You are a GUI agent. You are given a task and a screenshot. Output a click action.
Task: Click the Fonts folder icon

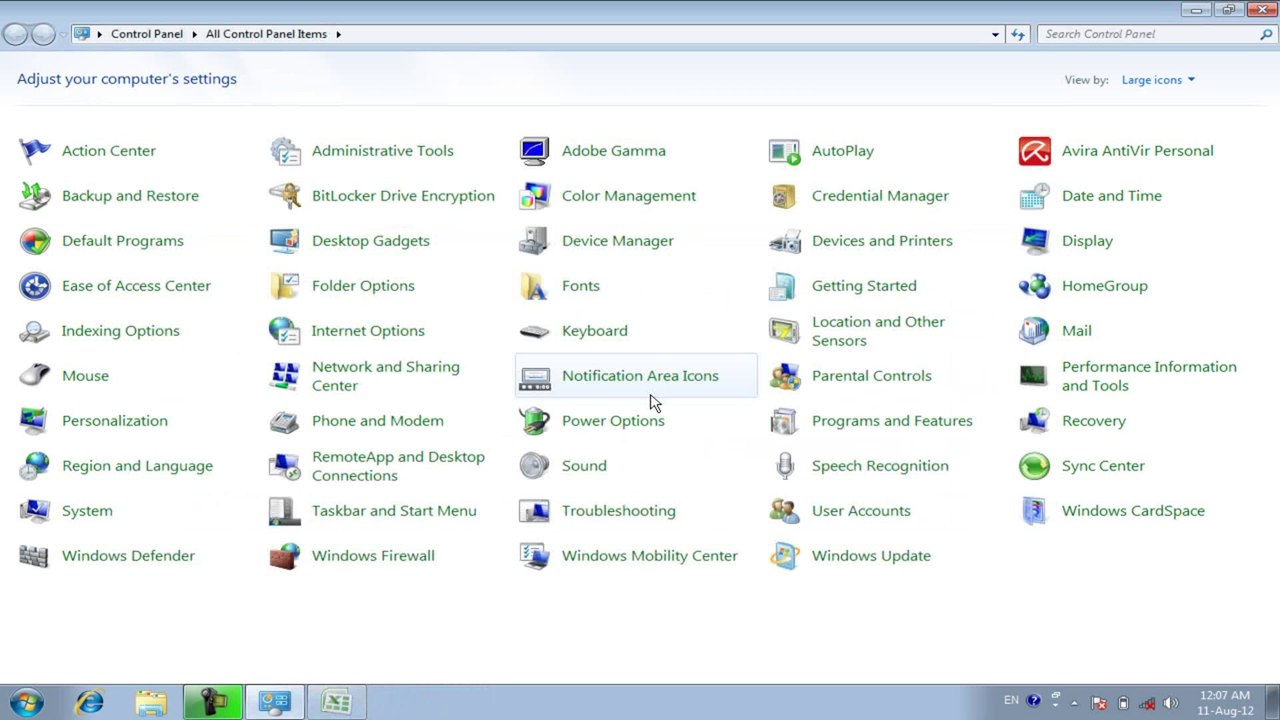[535, 286]
